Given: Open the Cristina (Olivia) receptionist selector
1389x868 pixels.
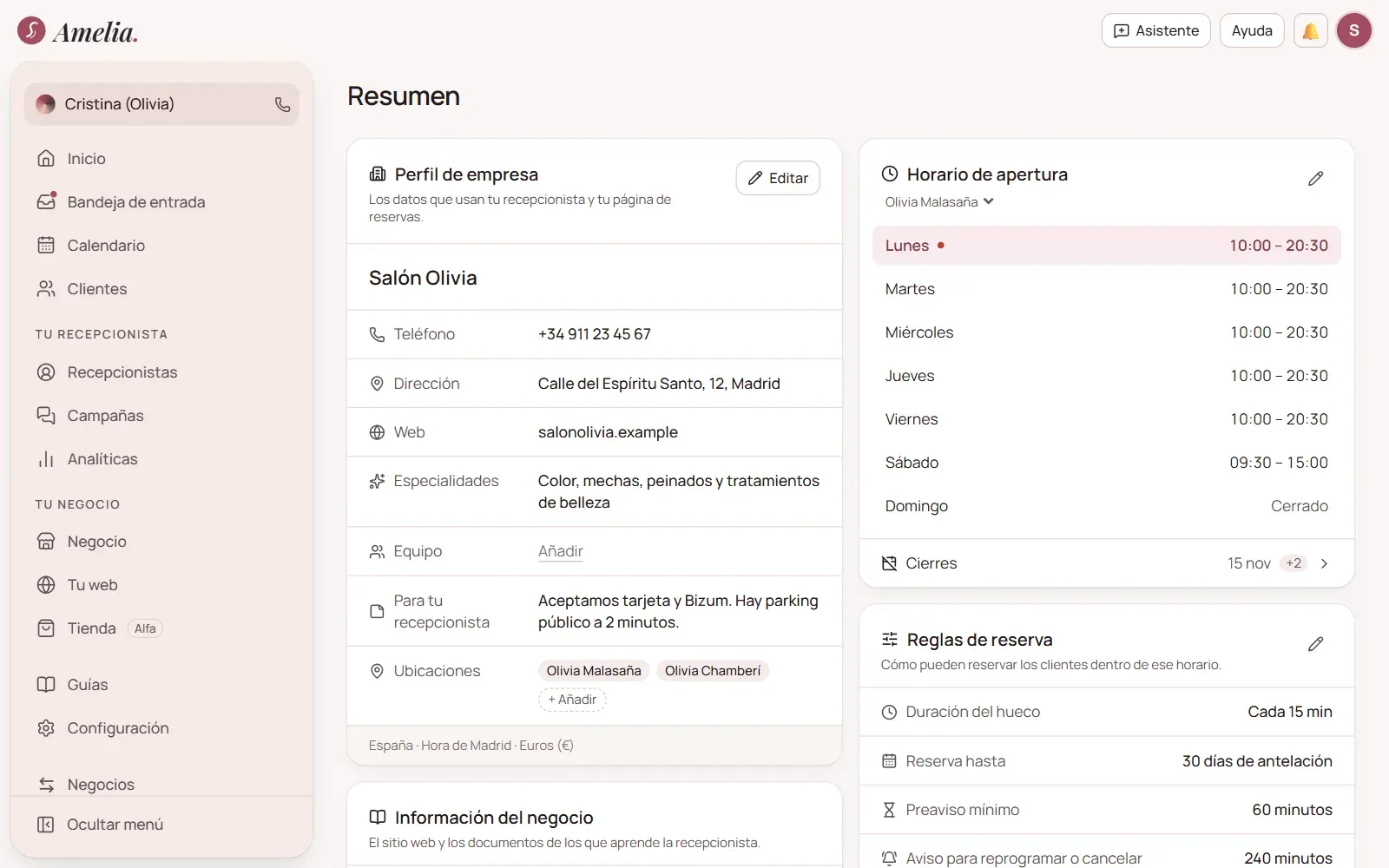Looking at the screenshot, I should [161, 104].
